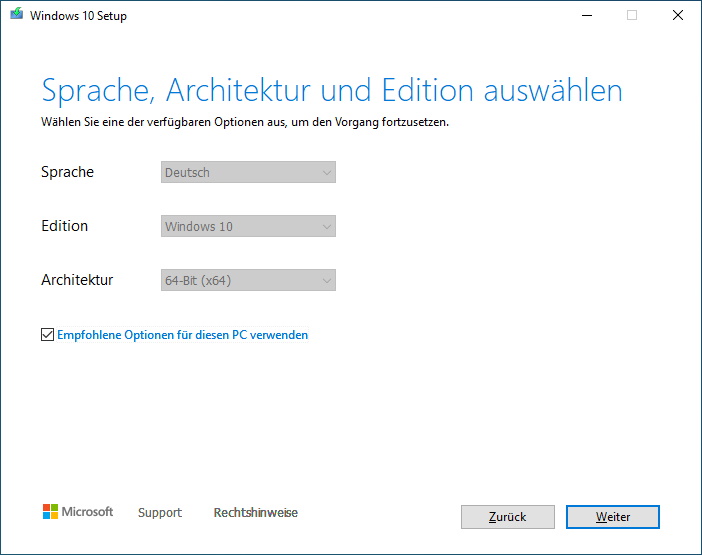
Task: Click the Sprache field label
Action: tap(68, 172)
